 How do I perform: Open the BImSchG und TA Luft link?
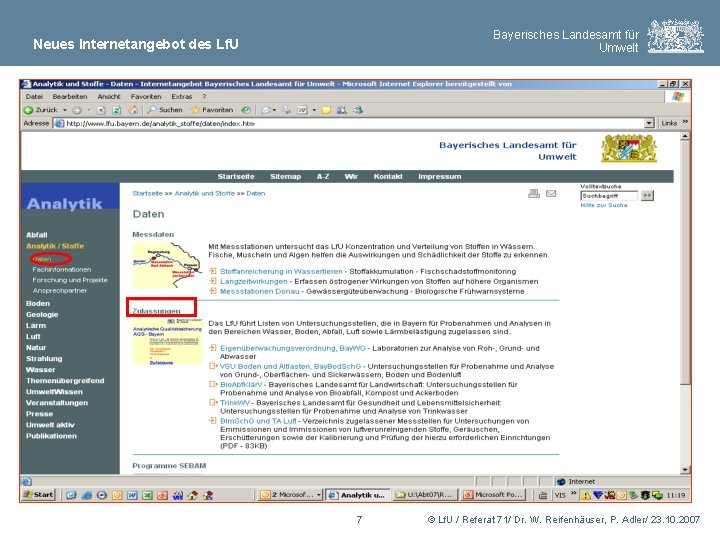(259, 421)
